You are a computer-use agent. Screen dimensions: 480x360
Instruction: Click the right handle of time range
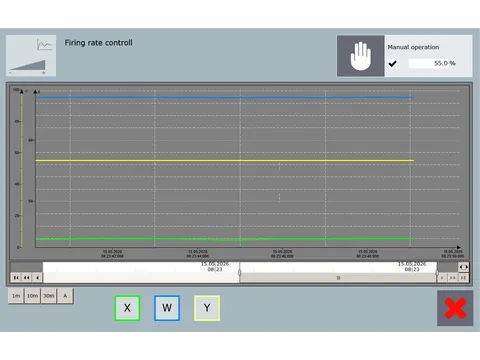(437, 273)
